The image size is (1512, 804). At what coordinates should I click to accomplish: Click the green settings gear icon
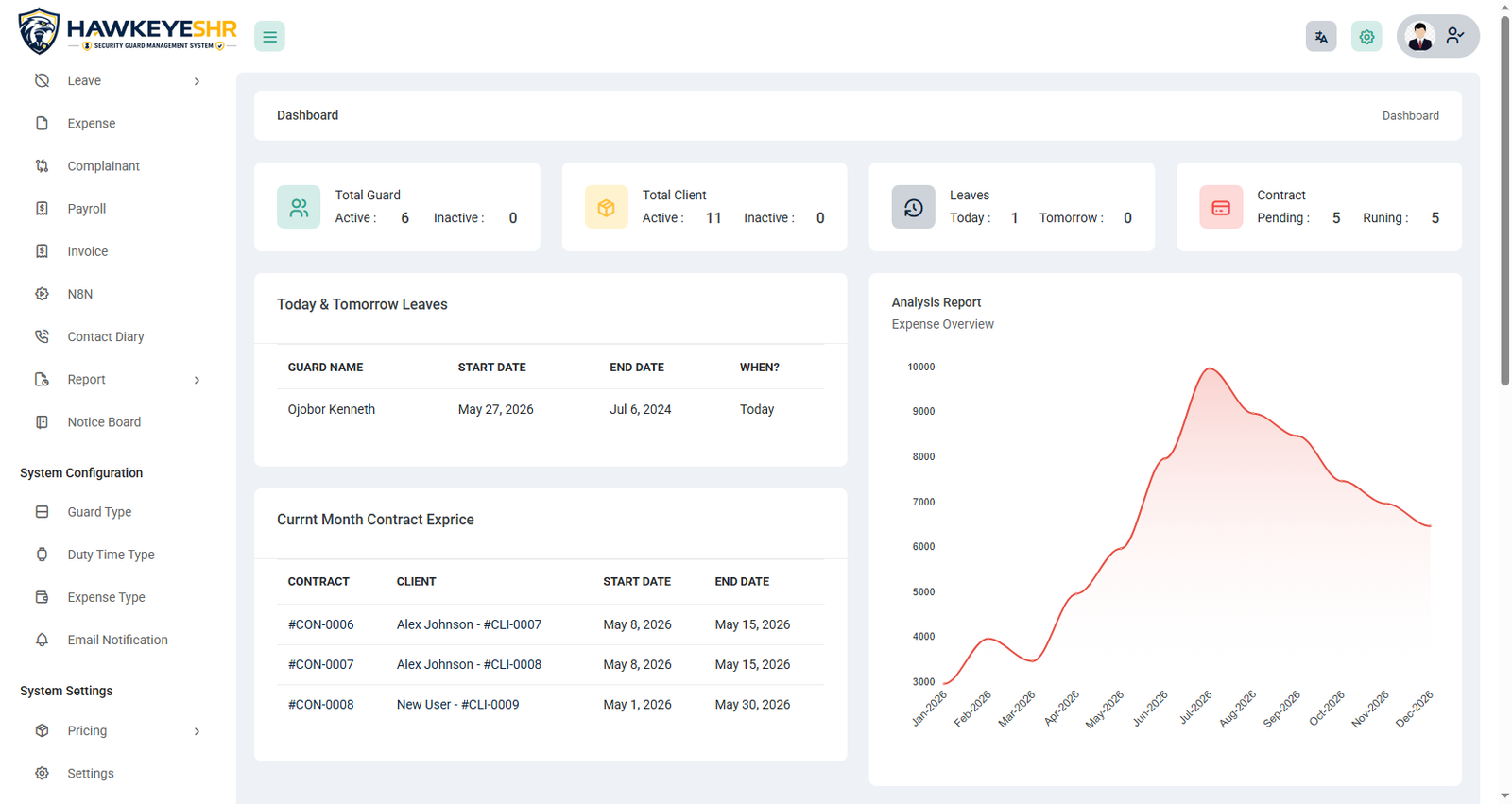coord(1366,37)
